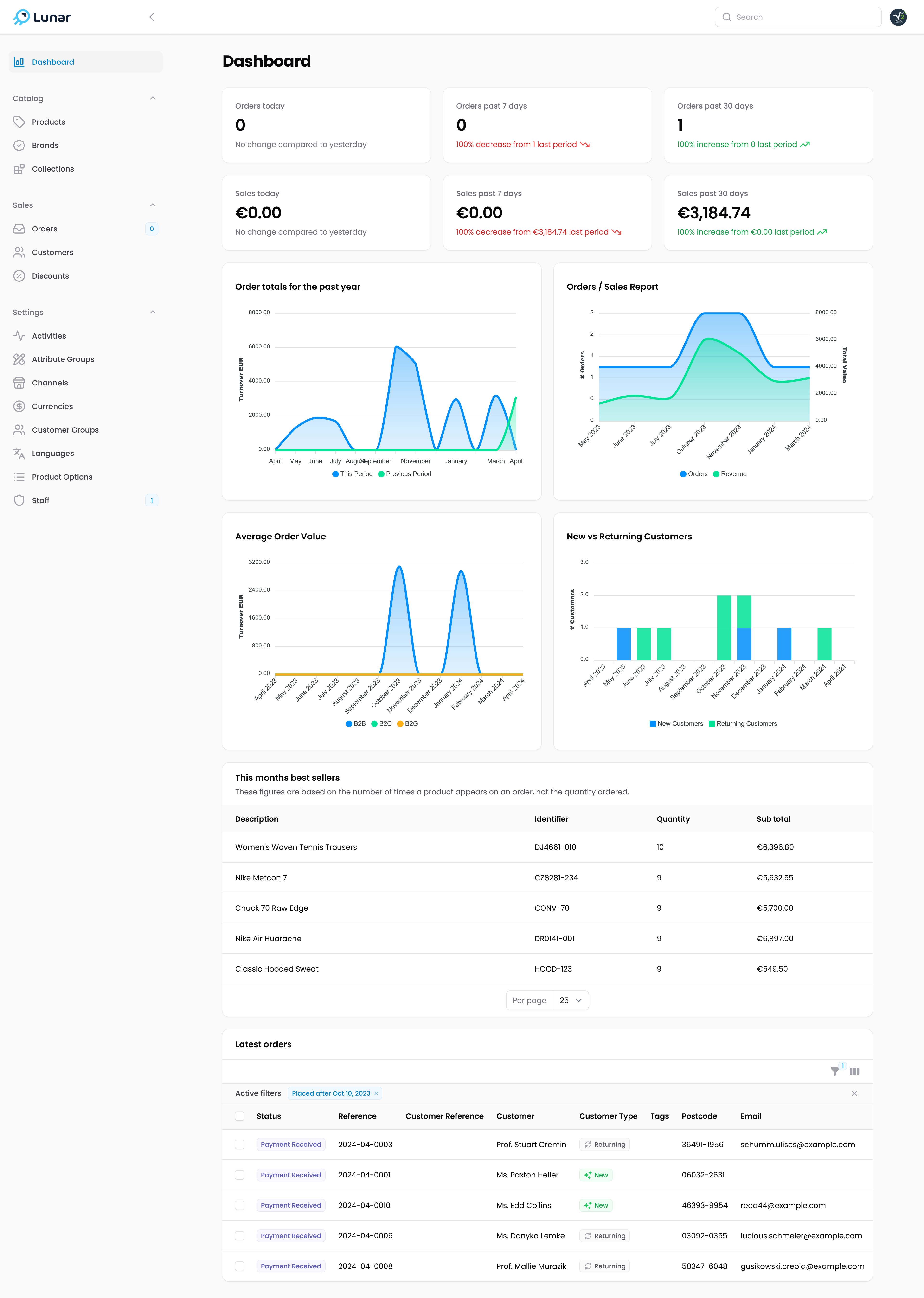
Task: Click email reed44@example.com
Action: (x=783, y=1205)
